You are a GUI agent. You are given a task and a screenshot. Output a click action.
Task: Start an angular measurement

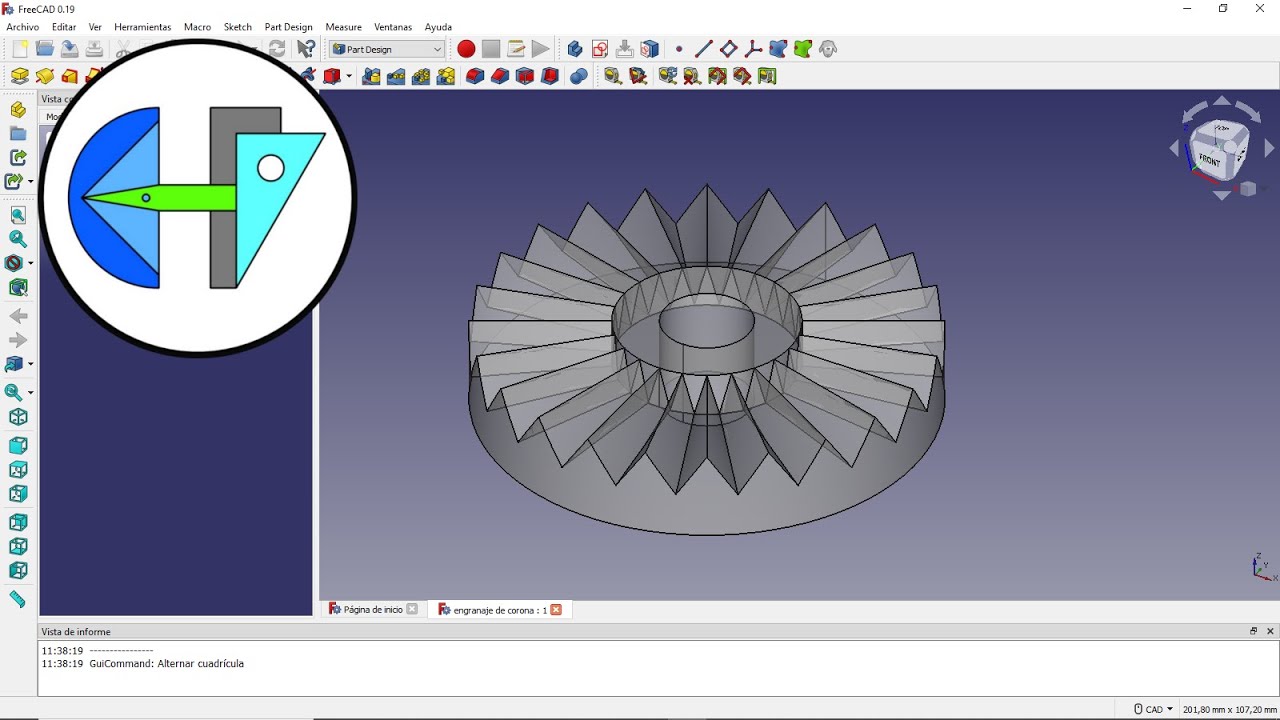638,76
